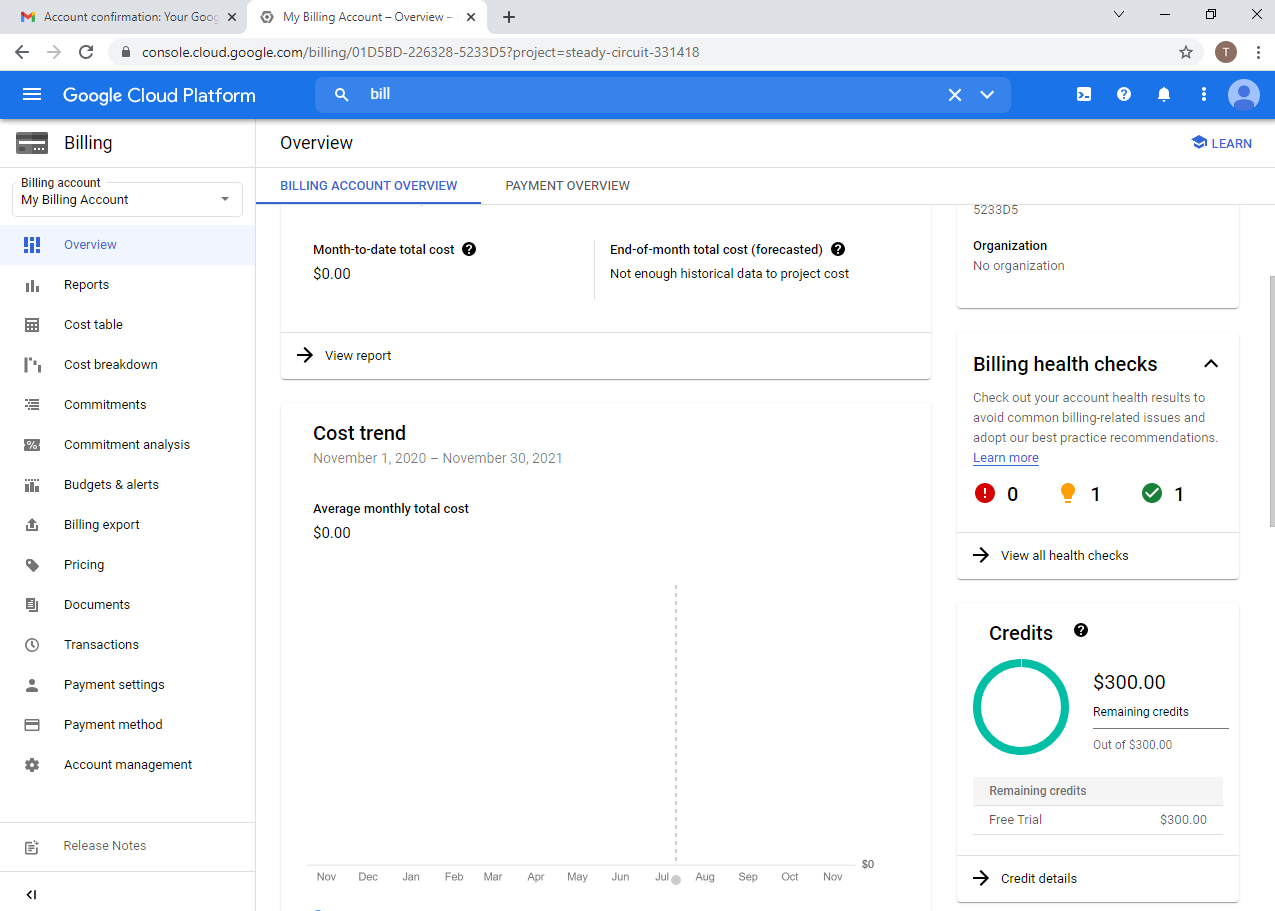Image resolution: width=1275 pixels, height=911 pixels.
Task: Switch to Payment Overview tab
Action: pyautogui.click(x=567, y=186)
